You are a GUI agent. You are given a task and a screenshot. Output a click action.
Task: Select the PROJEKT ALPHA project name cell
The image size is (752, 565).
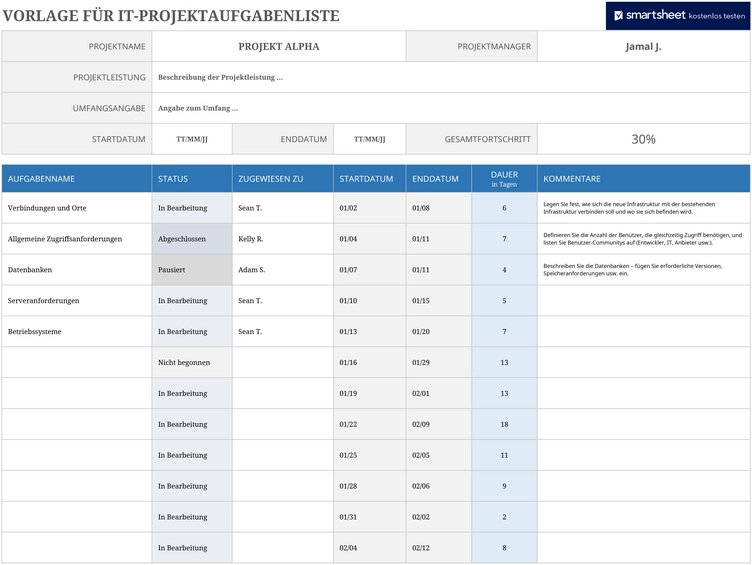pos(279,47)
